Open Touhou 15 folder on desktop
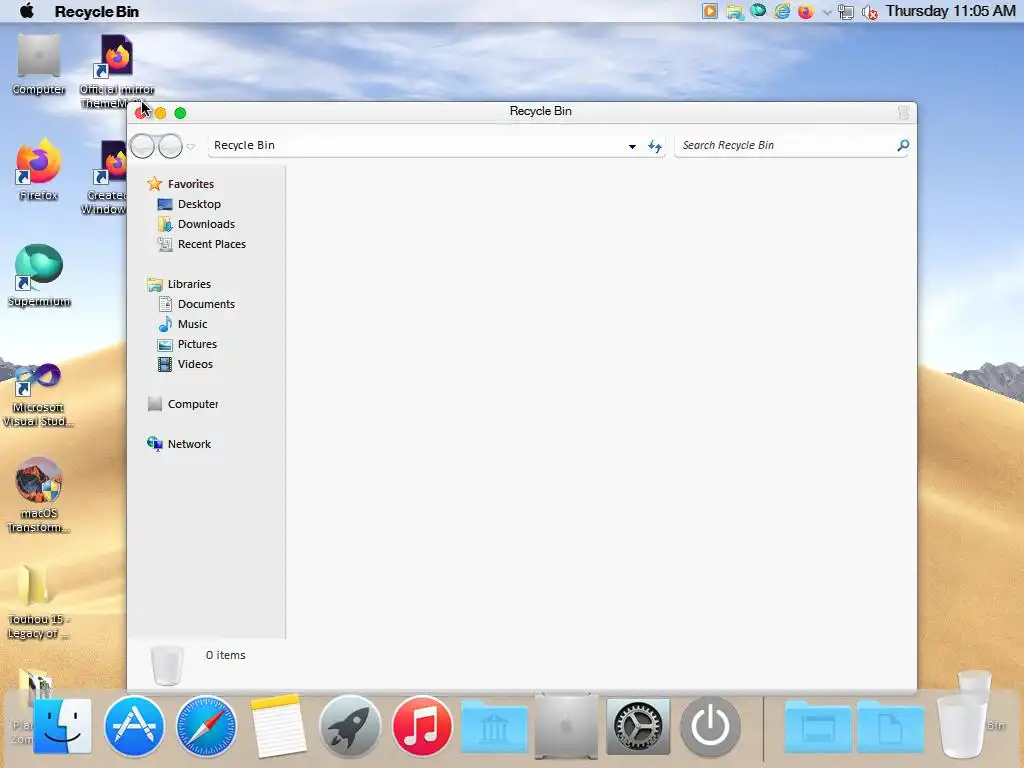The image size is (1024, 768). click(x=39, y=602)
